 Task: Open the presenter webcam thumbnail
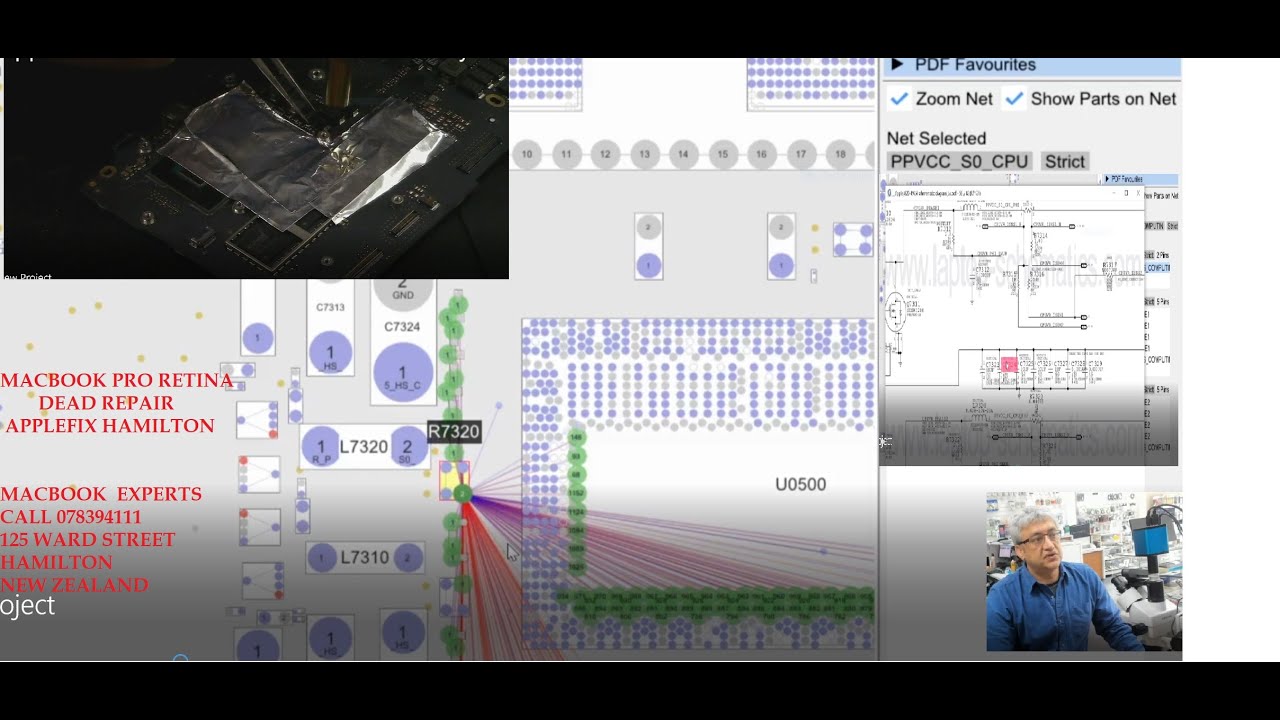tap(1084, 572)
